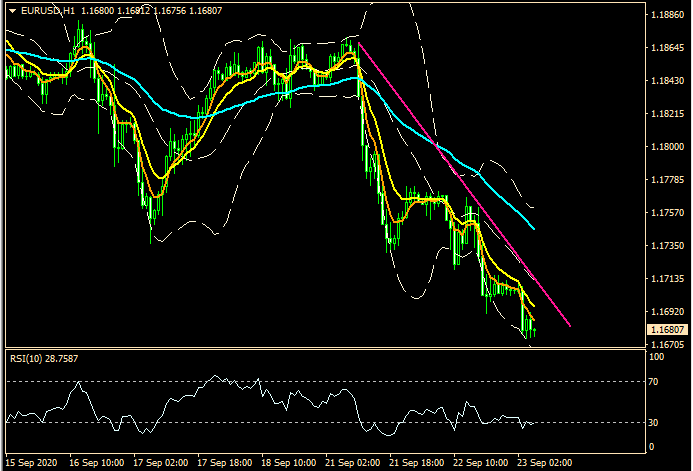Click the RSI 100 scale value
This screenshot has height=471, width=693.
pos(656,356)
